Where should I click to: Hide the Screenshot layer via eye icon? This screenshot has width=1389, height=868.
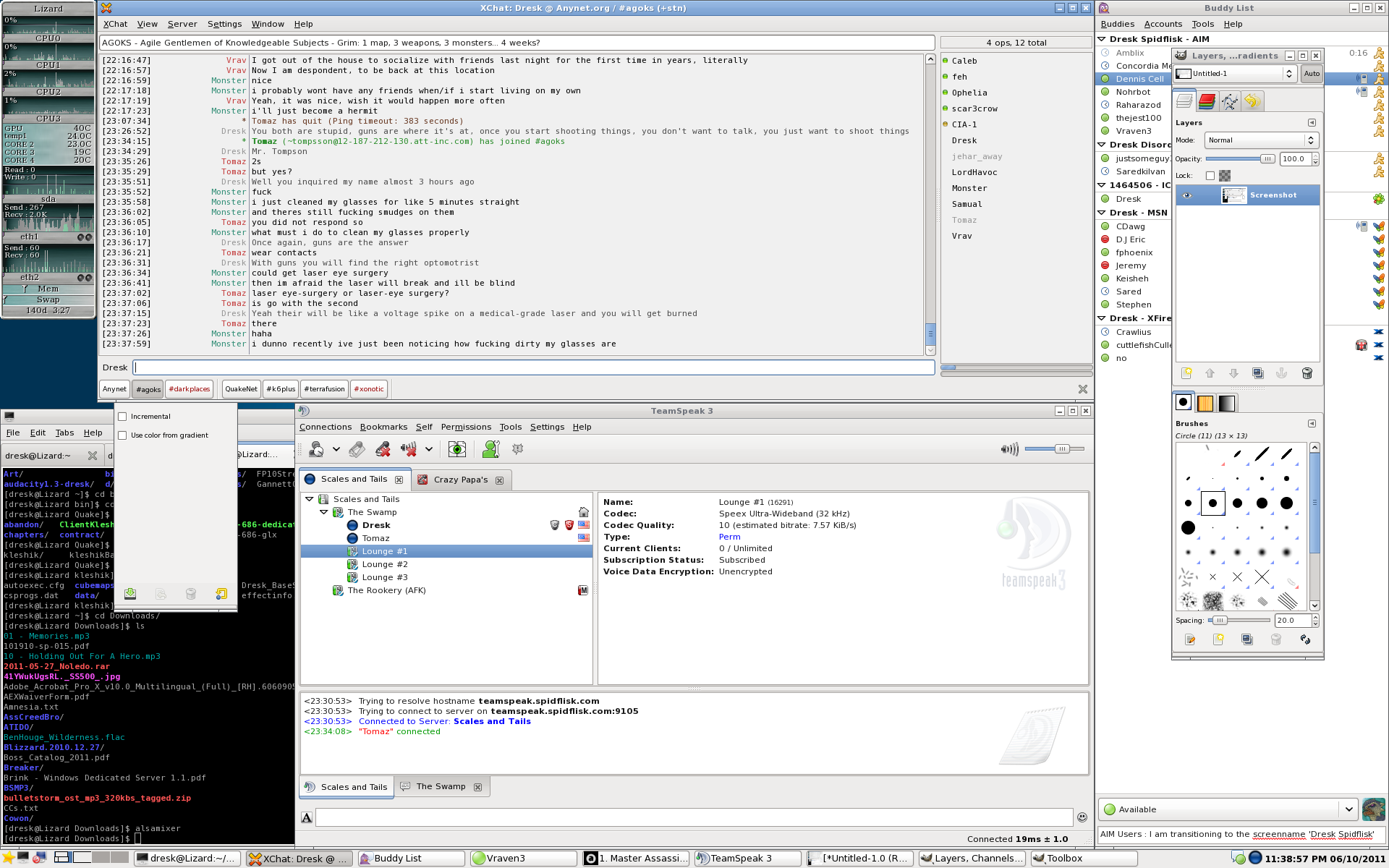coord(1186,195)
